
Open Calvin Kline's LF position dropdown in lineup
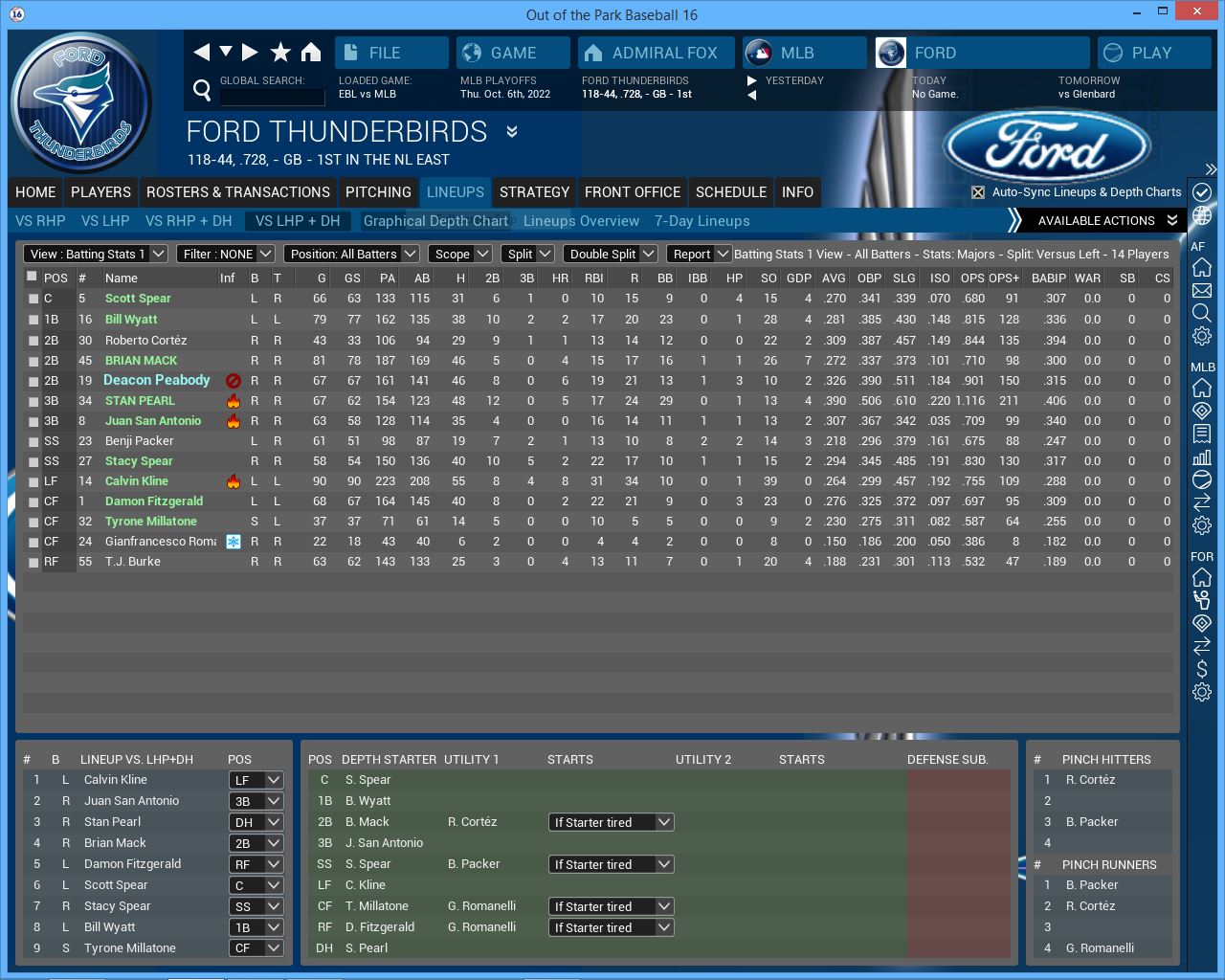click(x=256, y=780)
